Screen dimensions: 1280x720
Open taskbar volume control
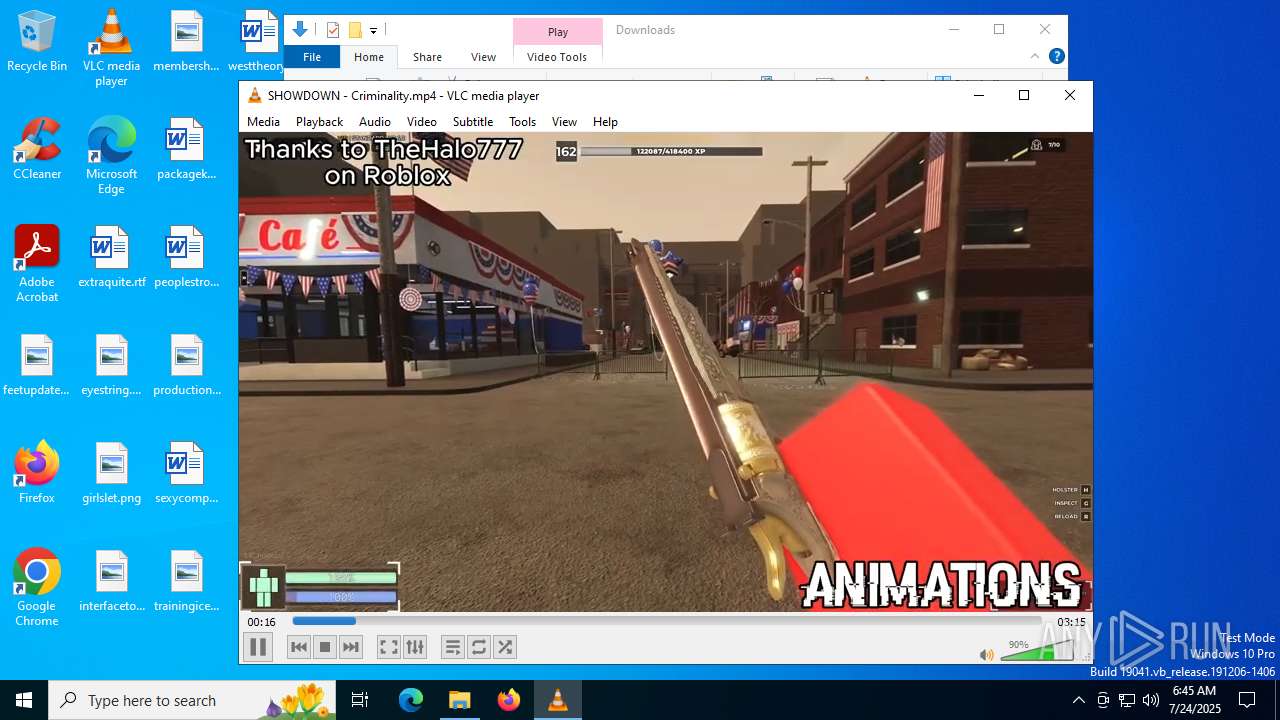[1151, 700]
